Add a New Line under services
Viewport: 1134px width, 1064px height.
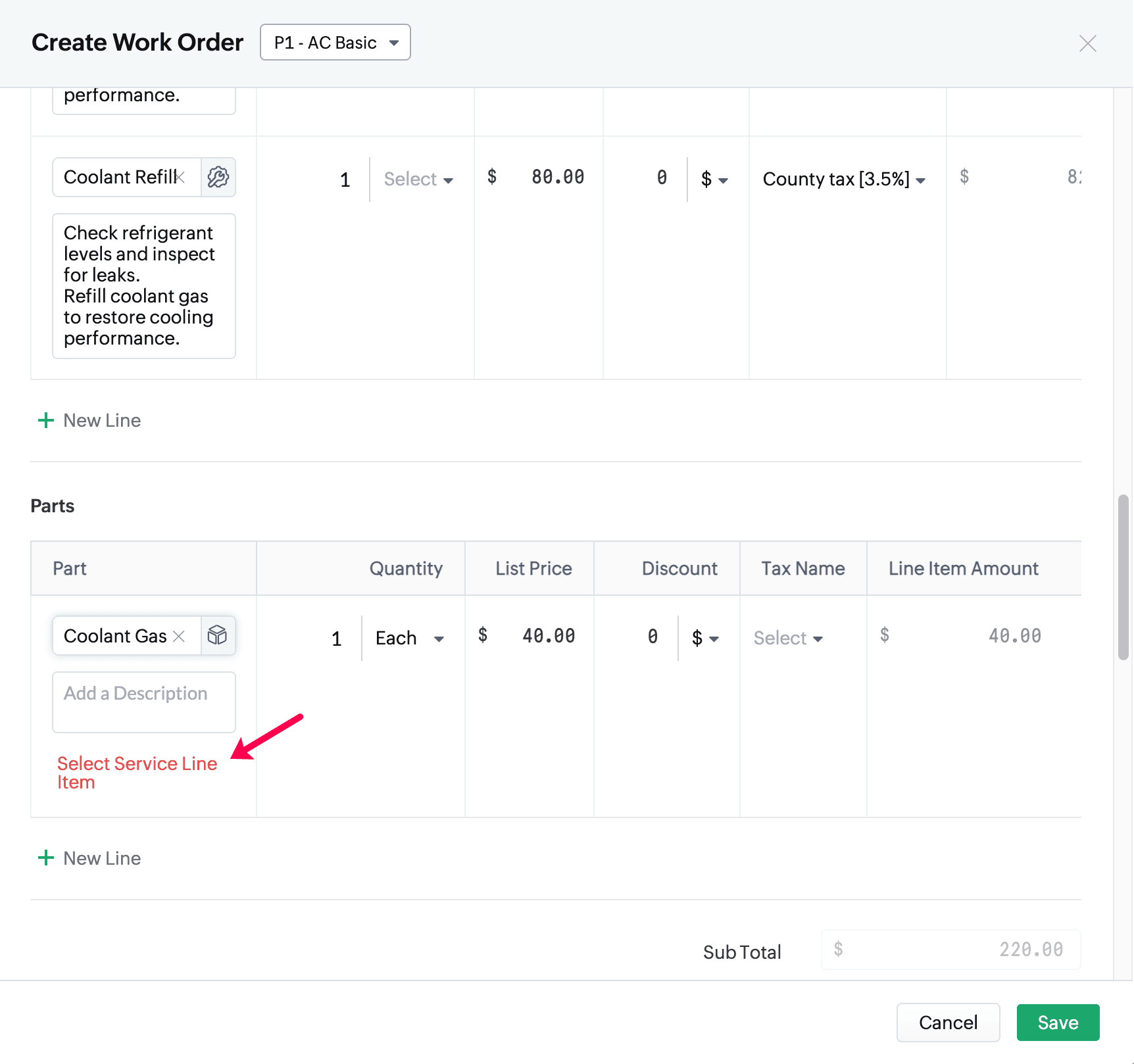pos(89,420)
